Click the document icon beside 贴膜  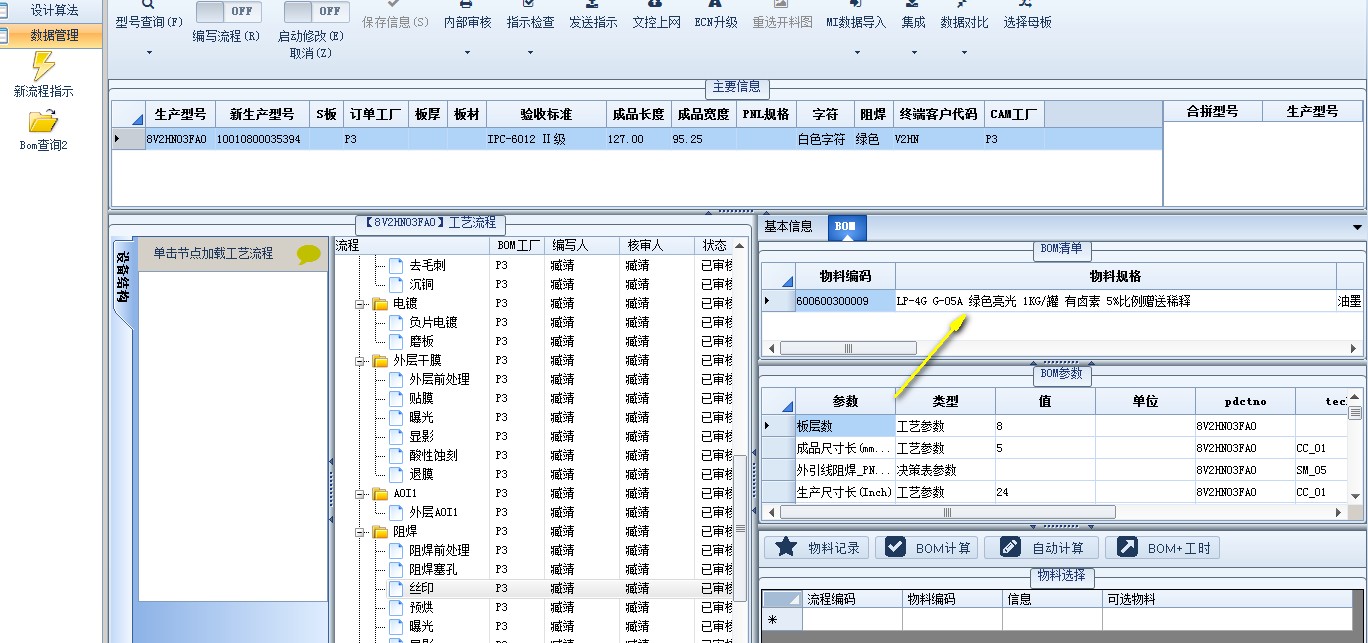tap(396, 398)
